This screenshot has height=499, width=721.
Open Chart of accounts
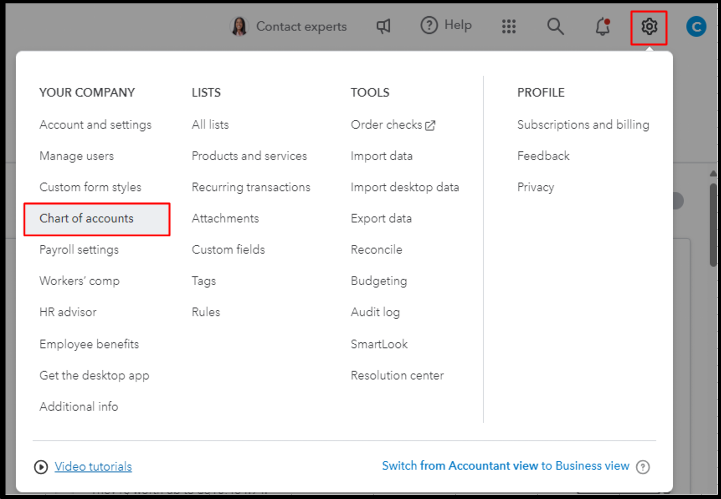(x=86, y=218)
